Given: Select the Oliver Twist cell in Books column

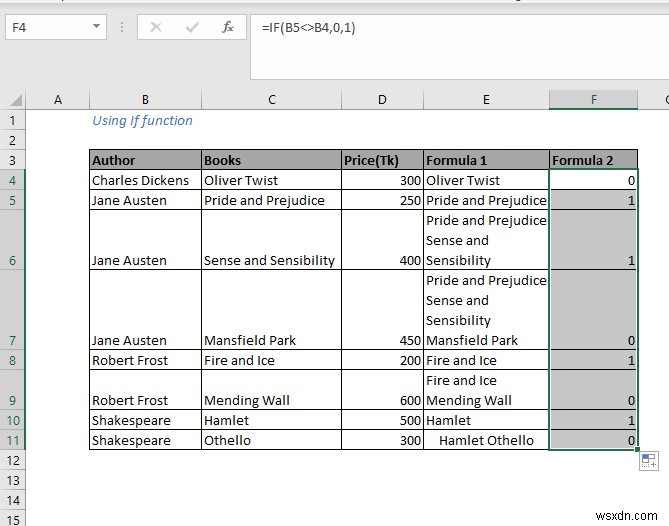Looking at the screenshot, I should [x=271, y=180].
